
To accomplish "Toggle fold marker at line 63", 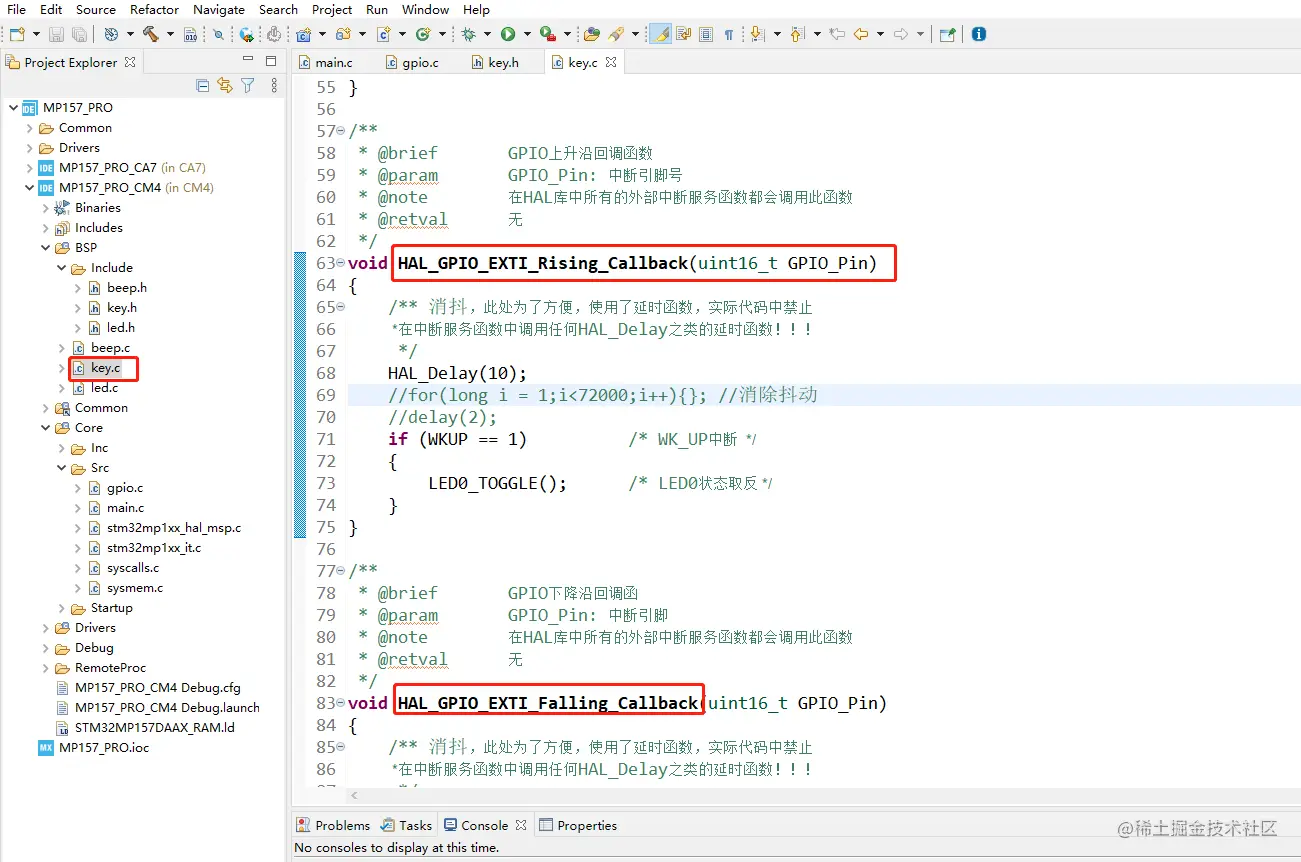I will point(340,264).
